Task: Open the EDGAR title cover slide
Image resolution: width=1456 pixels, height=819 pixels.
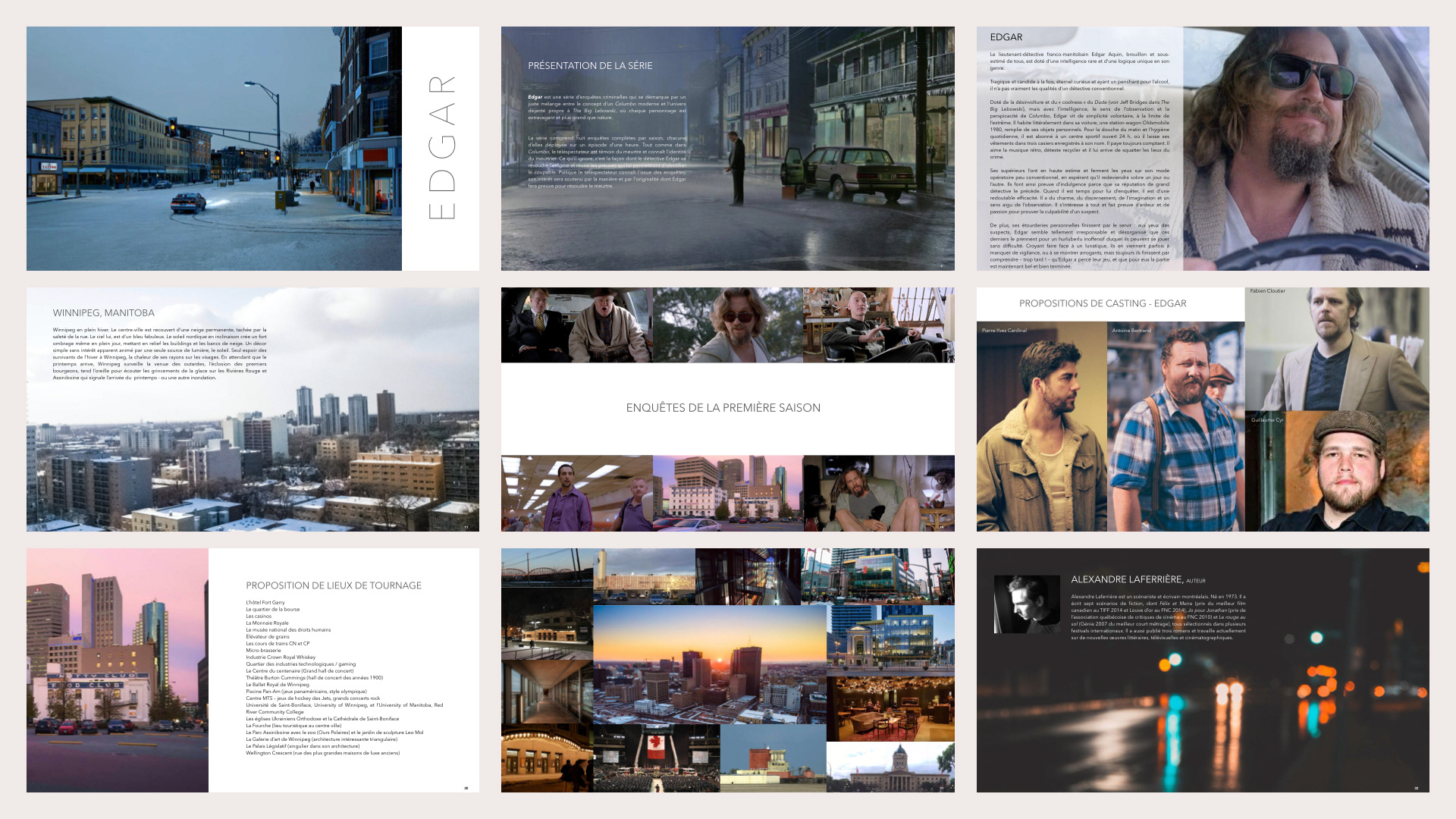Action: click(214, 149)
